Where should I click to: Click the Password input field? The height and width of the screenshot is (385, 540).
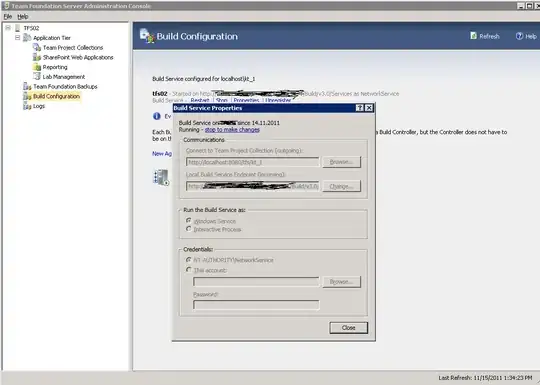pyautogui.click(x=256, y=305)
